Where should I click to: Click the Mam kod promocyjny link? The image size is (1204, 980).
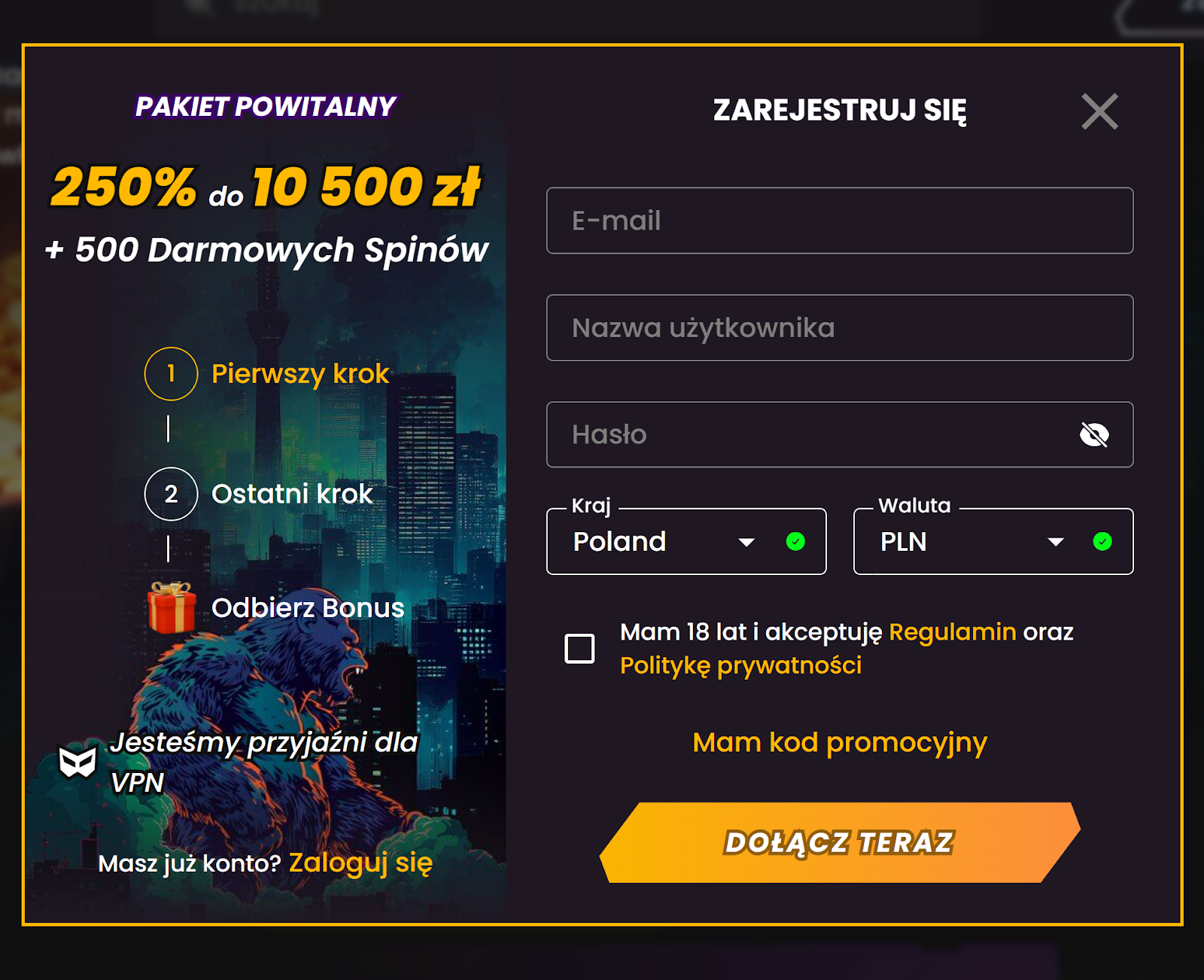(x=839, y=742)
